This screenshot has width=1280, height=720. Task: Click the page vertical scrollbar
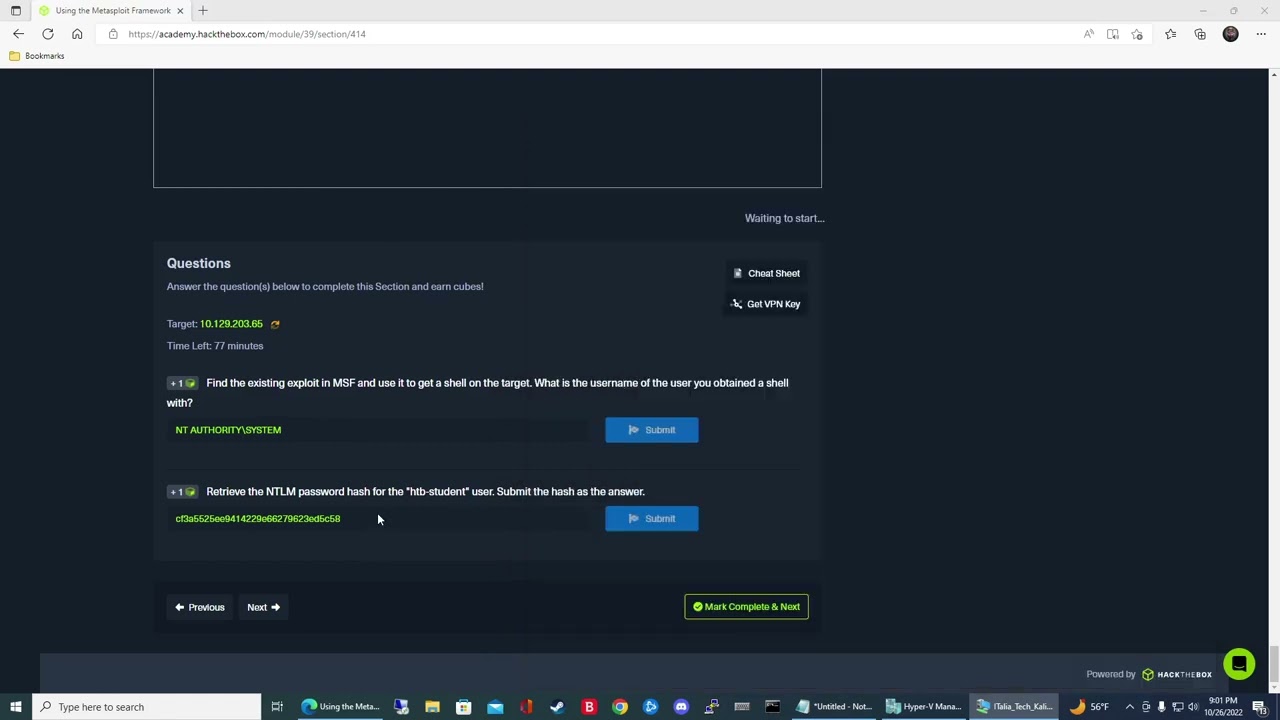point(1273,663)
